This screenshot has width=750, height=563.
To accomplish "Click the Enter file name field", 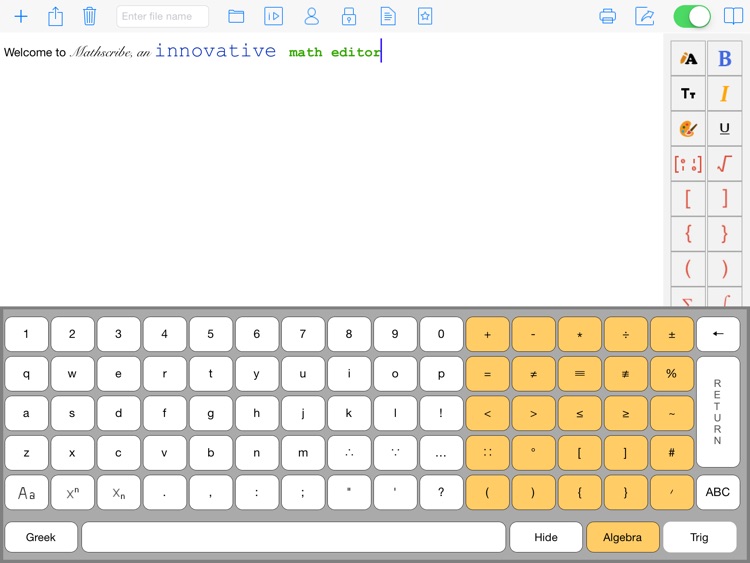I will (x=163, y=16).
